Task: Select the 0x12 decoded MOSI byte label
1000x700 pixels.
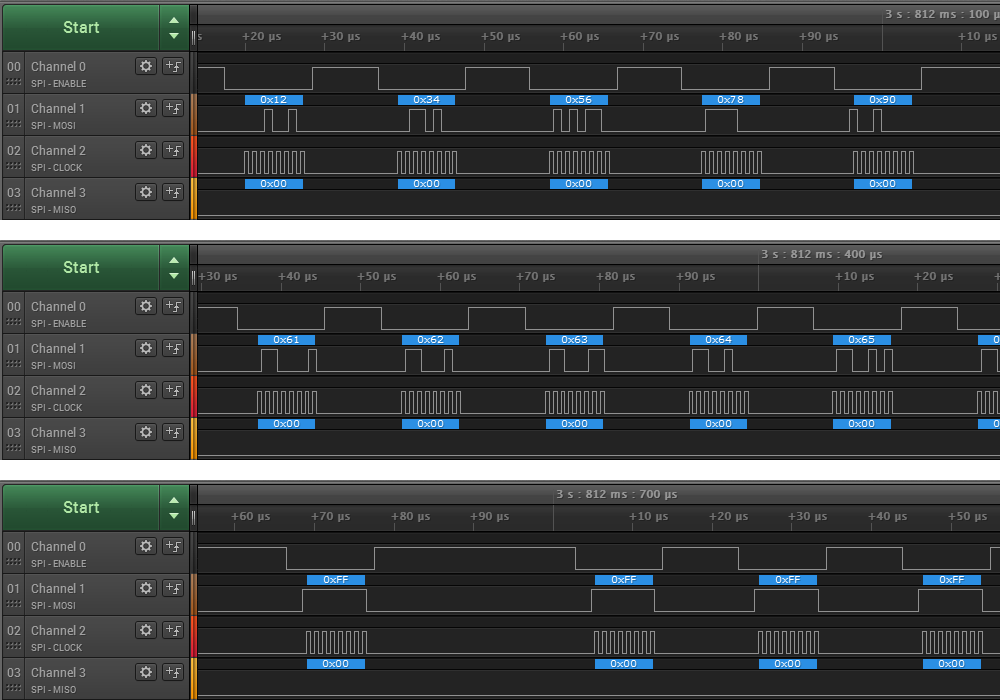Action: (273, 100)
